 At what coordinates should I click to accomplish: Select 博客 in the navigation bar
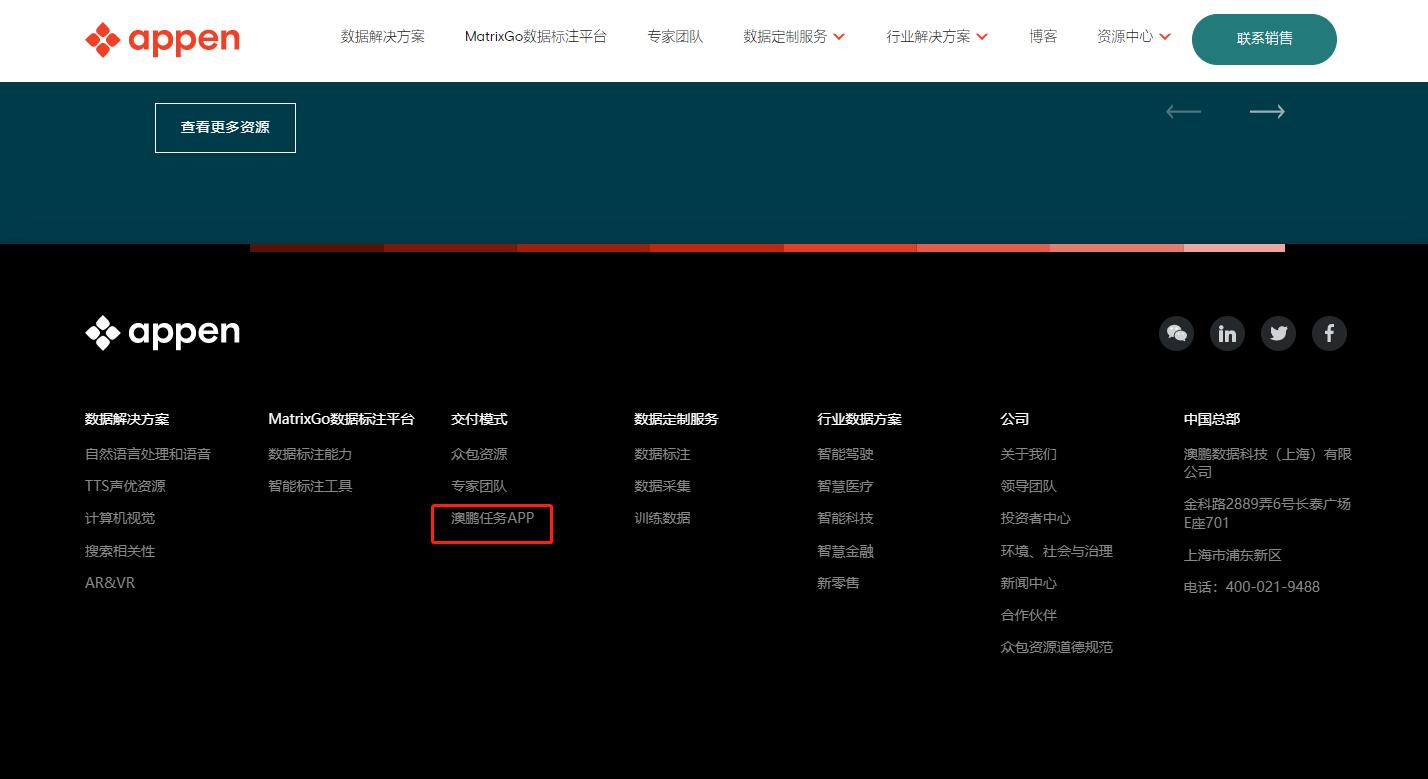click(x=1043, y=36)
